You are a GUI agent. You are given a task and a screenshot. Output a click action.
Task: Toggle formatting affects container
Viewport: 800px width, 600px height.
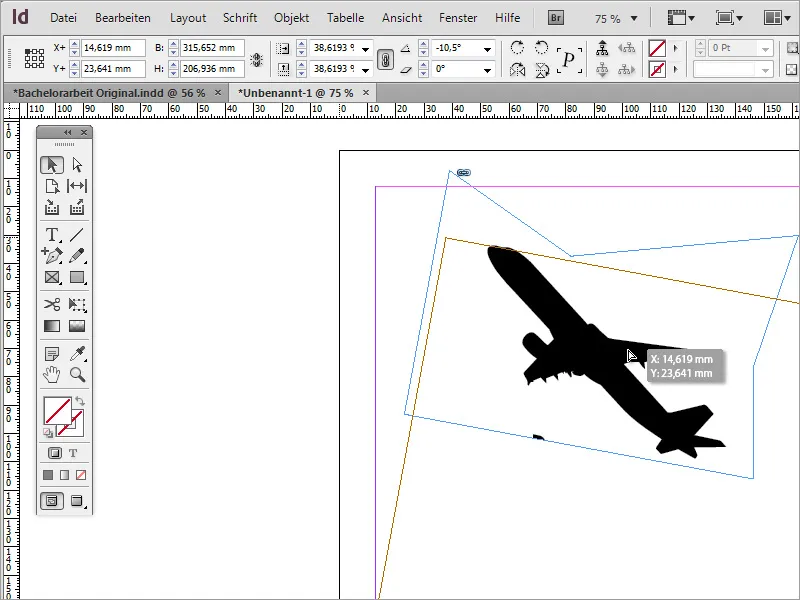tap(54, 453)
